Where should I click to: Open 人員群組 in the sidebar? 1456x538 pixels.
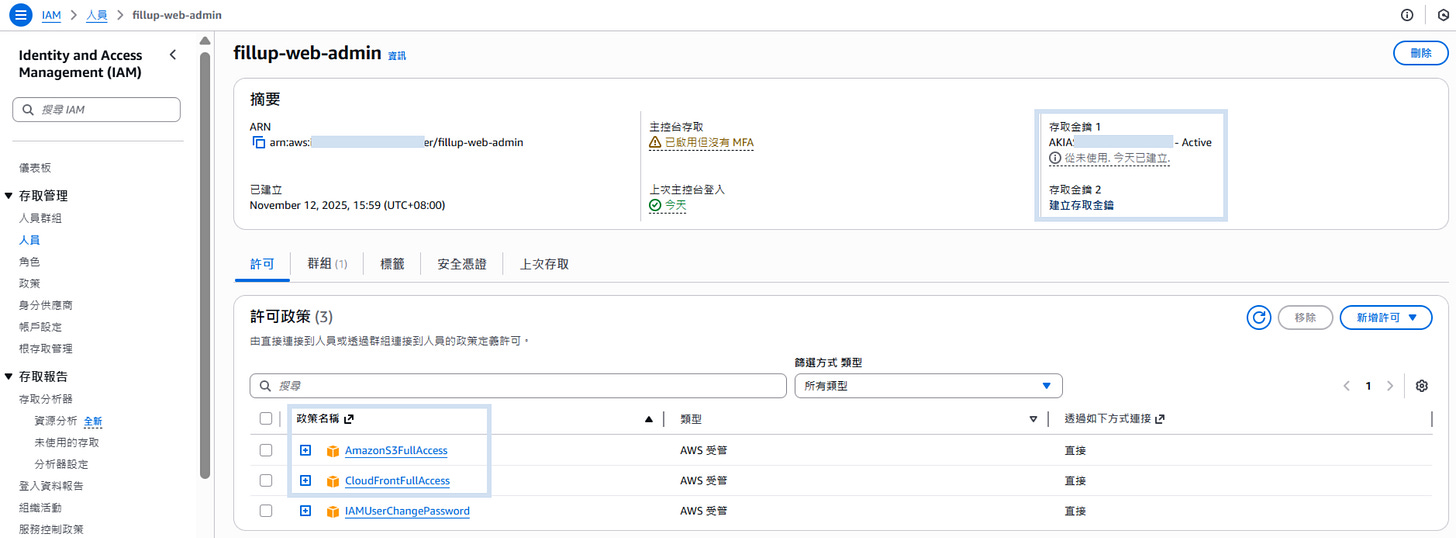[40, 218]
